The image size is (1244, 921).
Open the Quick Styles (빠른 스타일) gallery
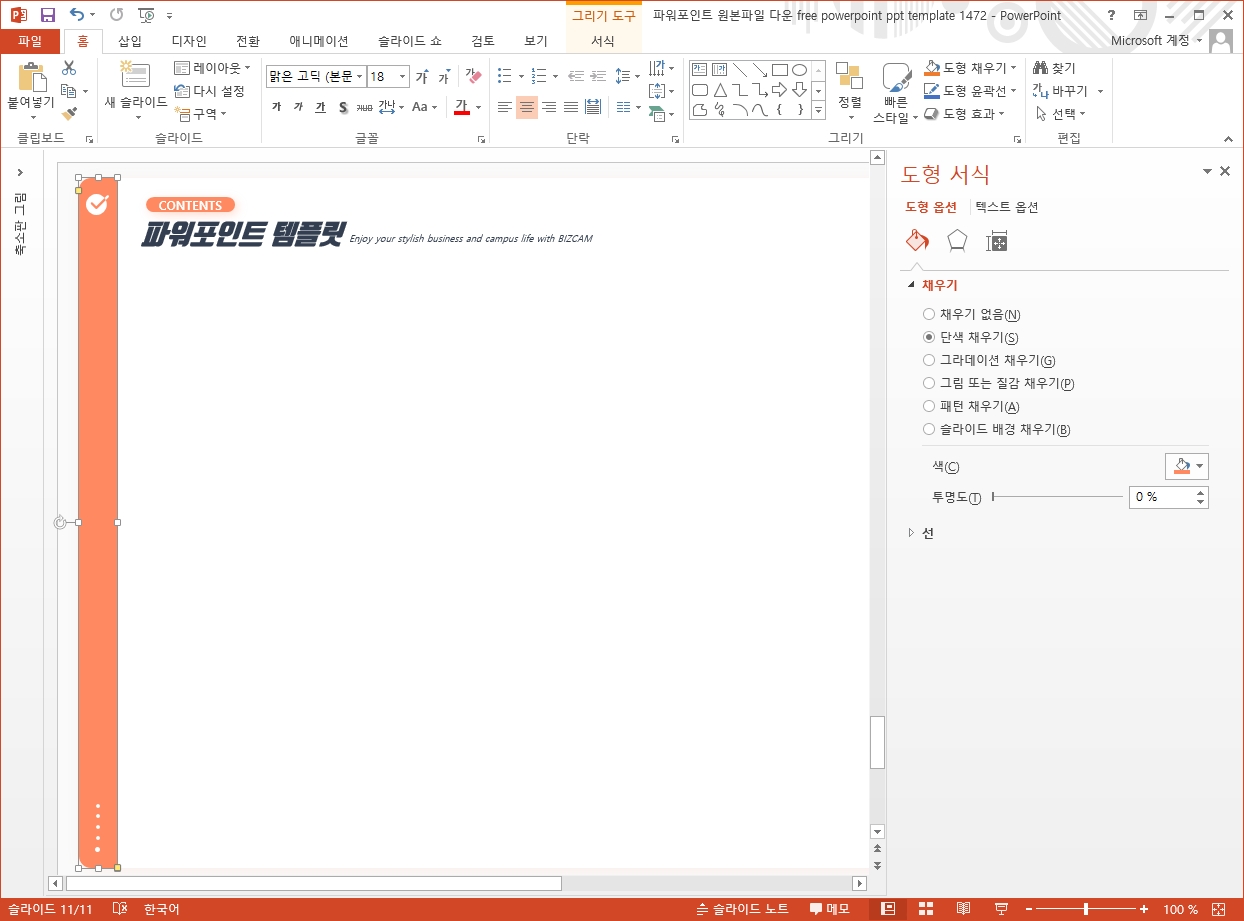896,94
